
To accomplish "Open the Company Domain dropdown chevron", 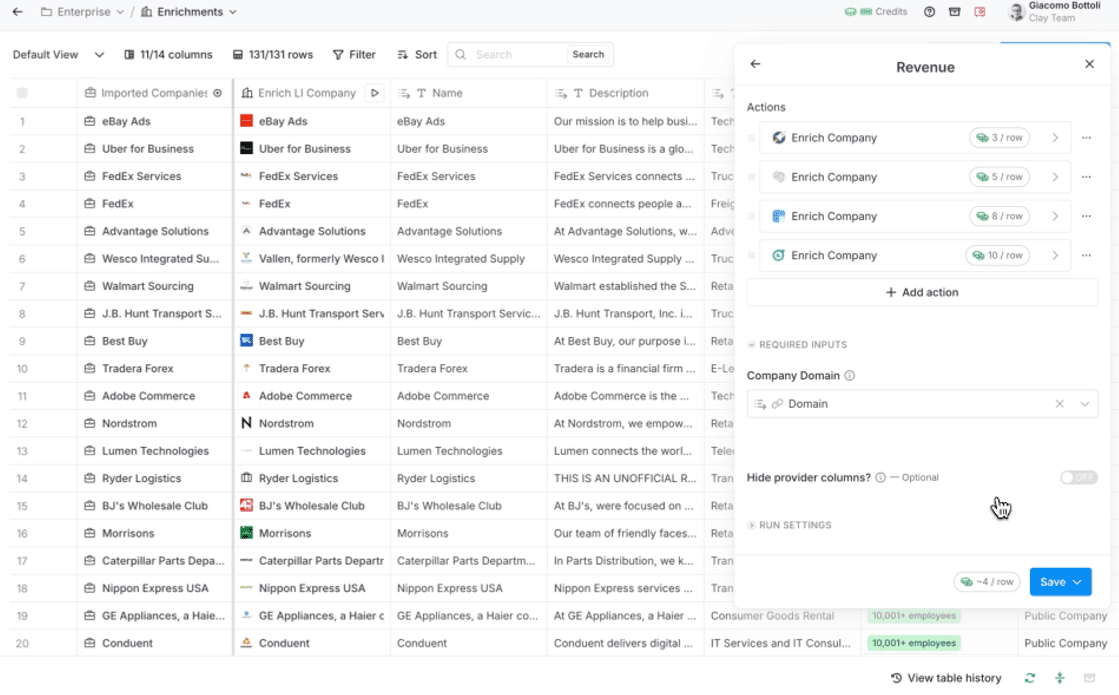I will (x=1085, y=404).
